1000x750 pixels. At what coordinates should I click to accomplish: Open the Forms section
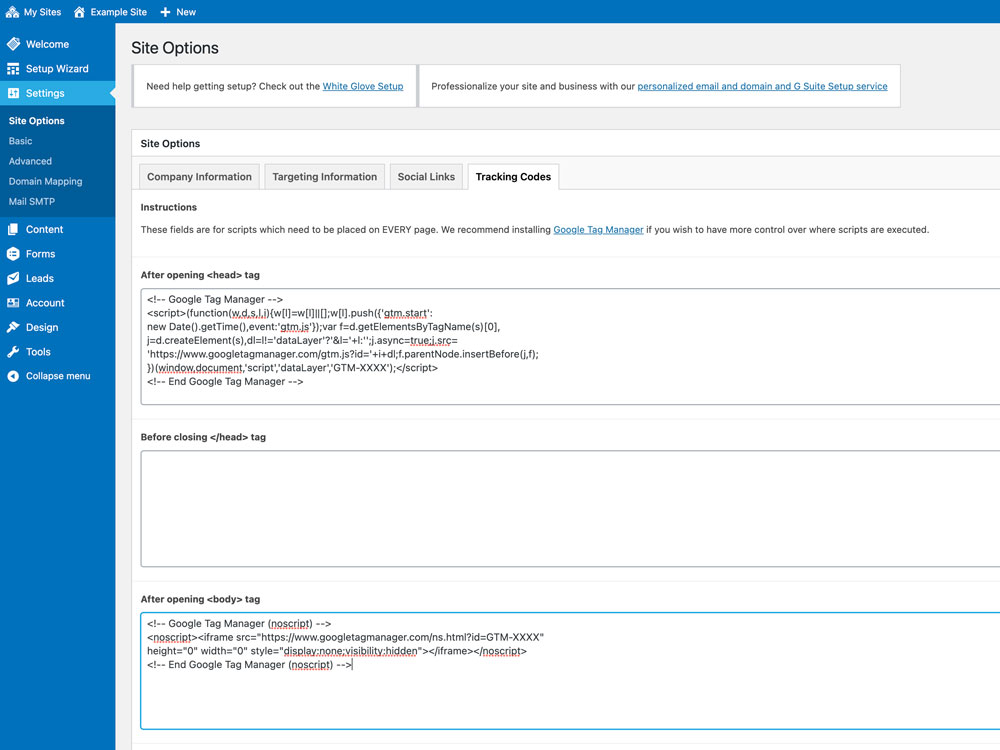coord(57,254)
